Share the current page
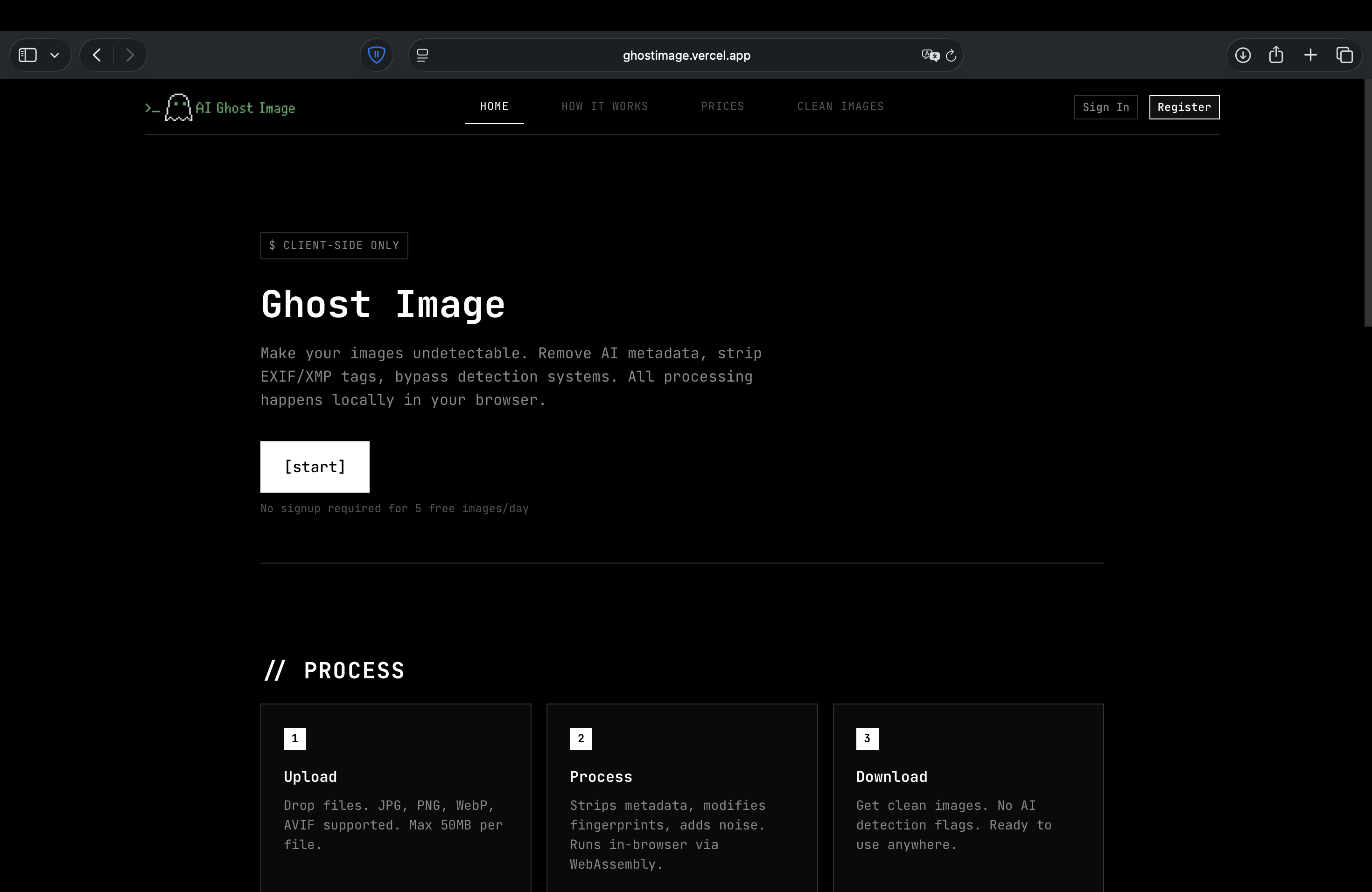 tap(1276, 55)
